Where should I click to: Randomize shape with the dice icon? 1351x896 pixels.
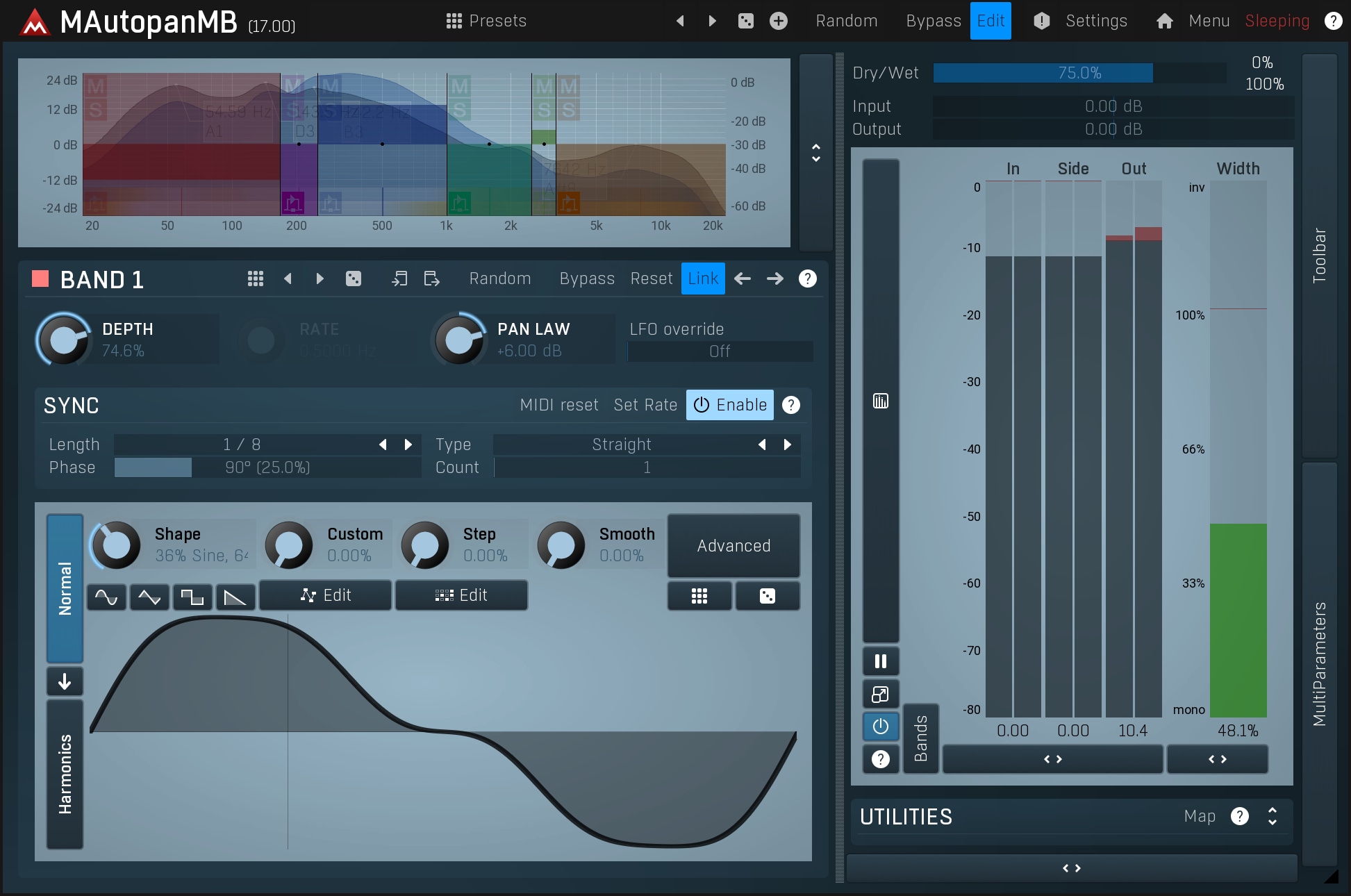767,597
